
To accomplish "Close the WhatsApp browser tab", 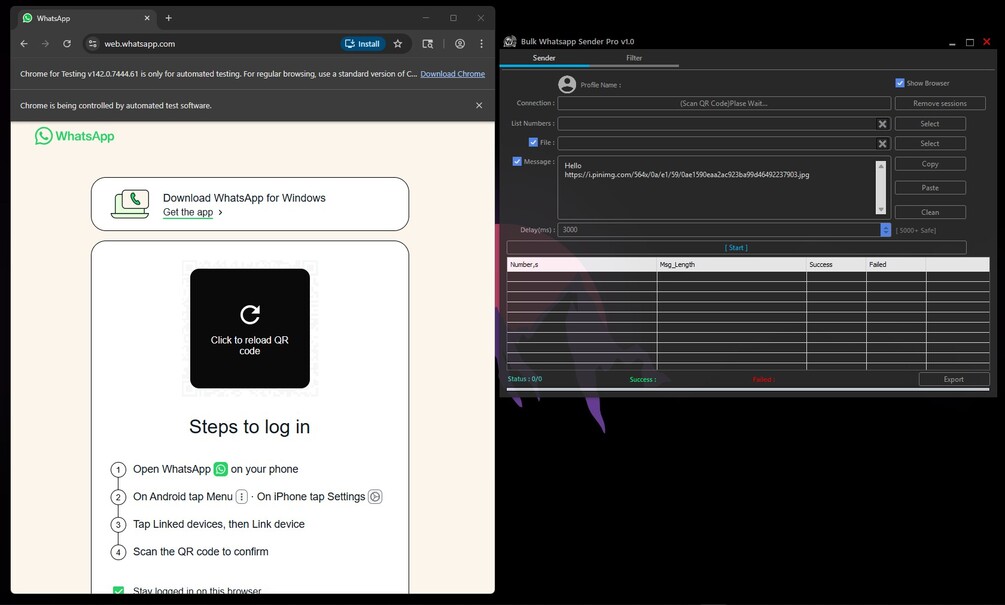I will [147, 18].
